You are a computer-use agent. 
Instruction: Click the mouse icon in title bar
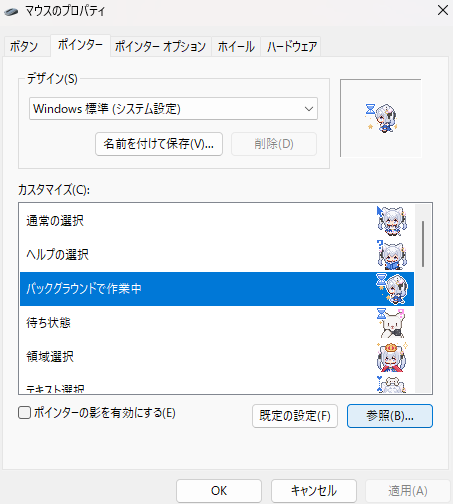click(11, 12)
